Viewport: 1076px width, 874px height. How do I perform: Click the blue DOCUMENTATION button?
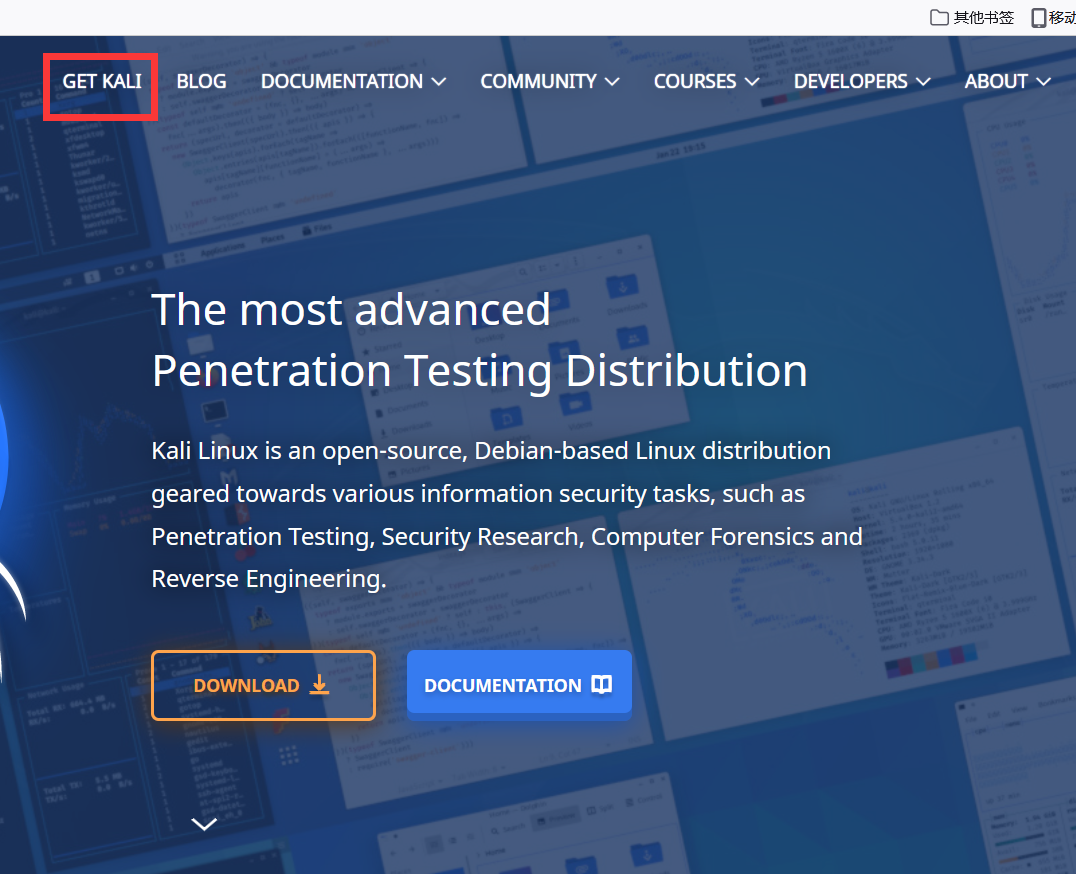tap(519, 685)
